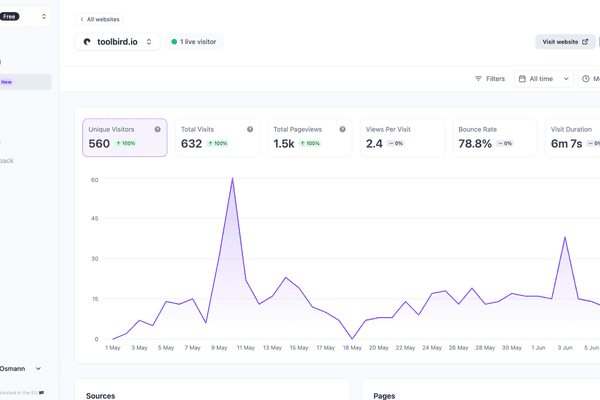Click the toolbird.io logo icon
Viewport: 600px width, 400px height.
pyautogui.click(x=87, y=42)
